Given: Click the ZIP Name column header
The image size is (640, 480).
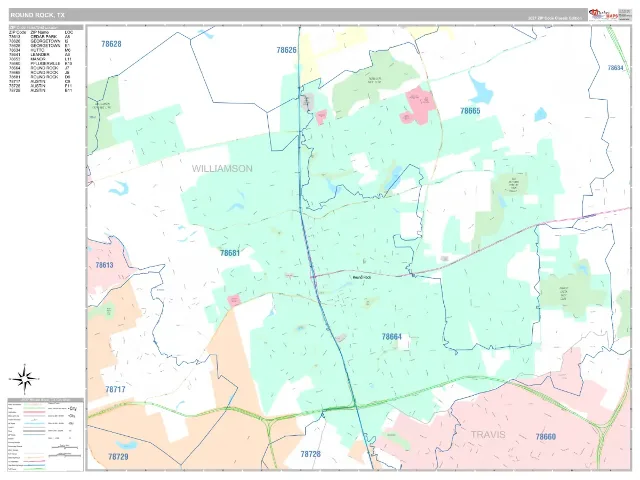Looking at the screenshot, I should pos(40,32).
